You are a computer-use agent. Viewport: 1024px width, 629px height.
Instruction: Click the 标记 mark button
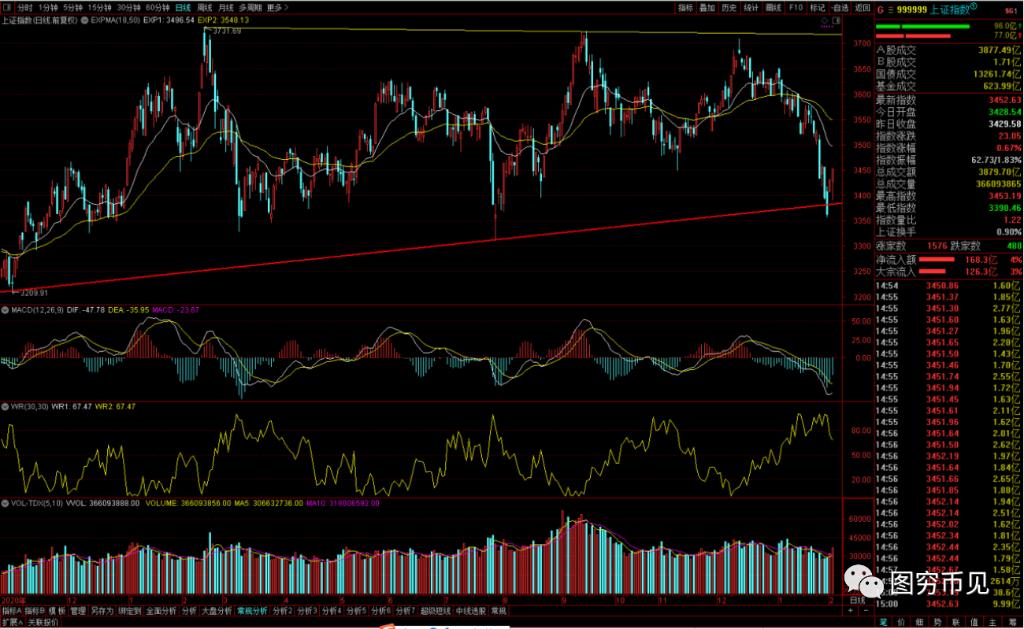click(818, 7)
